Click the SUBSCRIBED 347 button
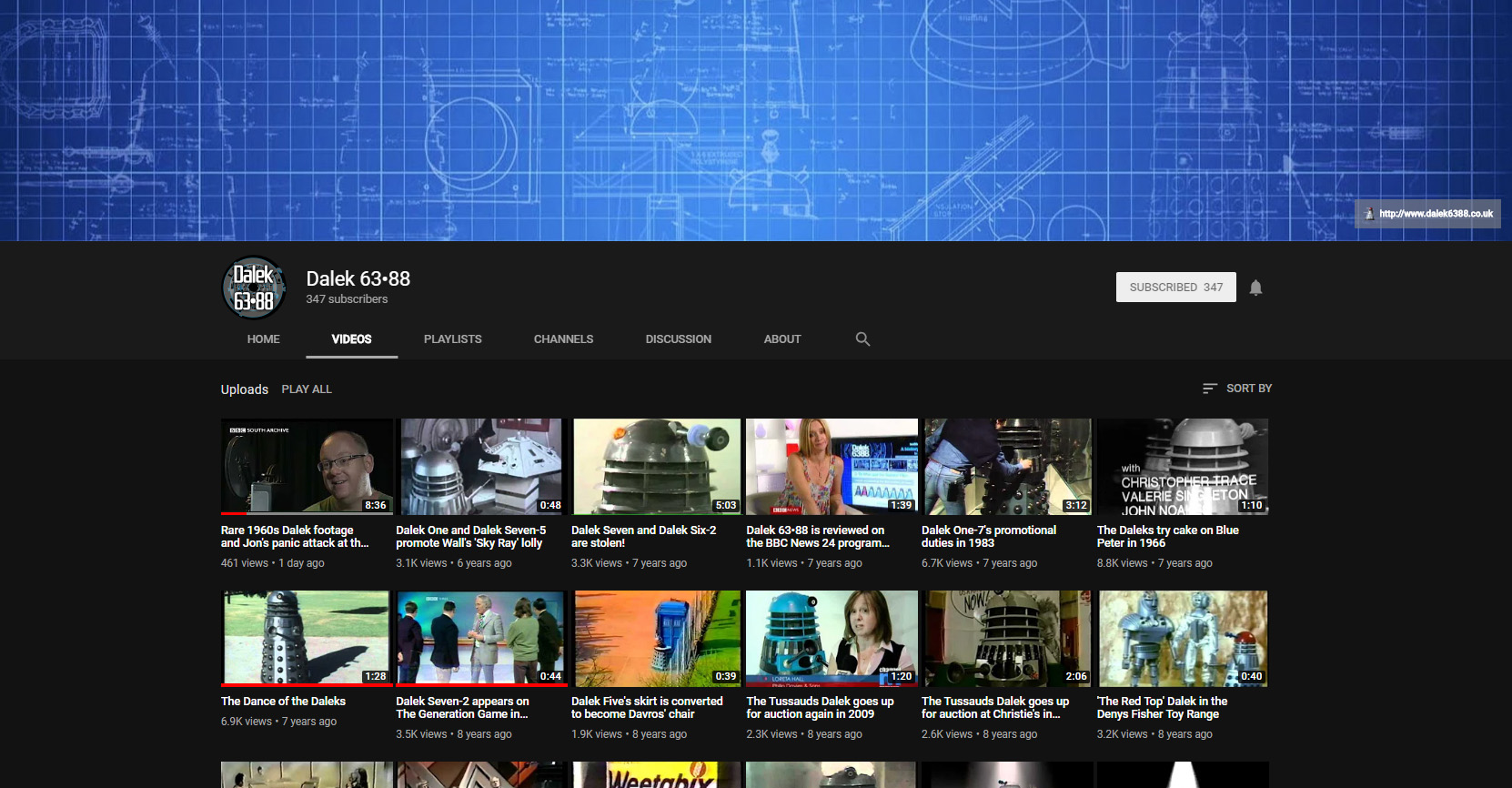Screen dimensions: 1512x788 tap(1175, 287)
